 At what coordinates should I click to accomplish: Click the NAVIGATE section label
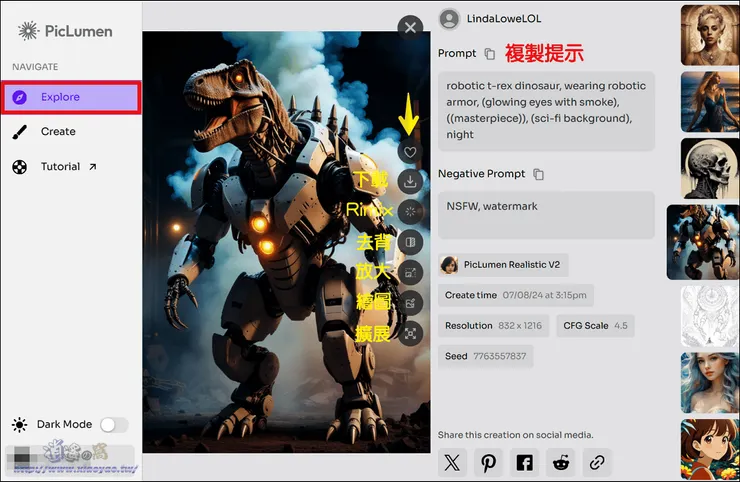[x=35, y=67]
